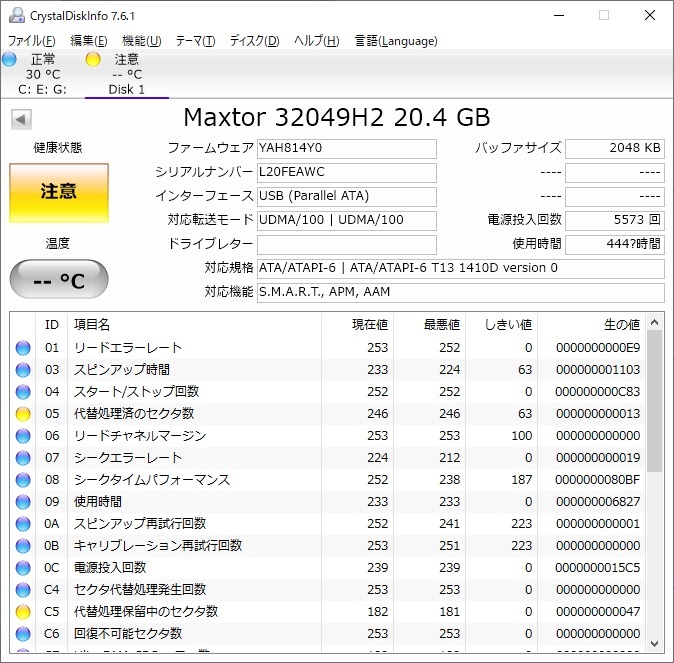Select raw value 000000001103

pyautogui.click(x=598, y=370)
